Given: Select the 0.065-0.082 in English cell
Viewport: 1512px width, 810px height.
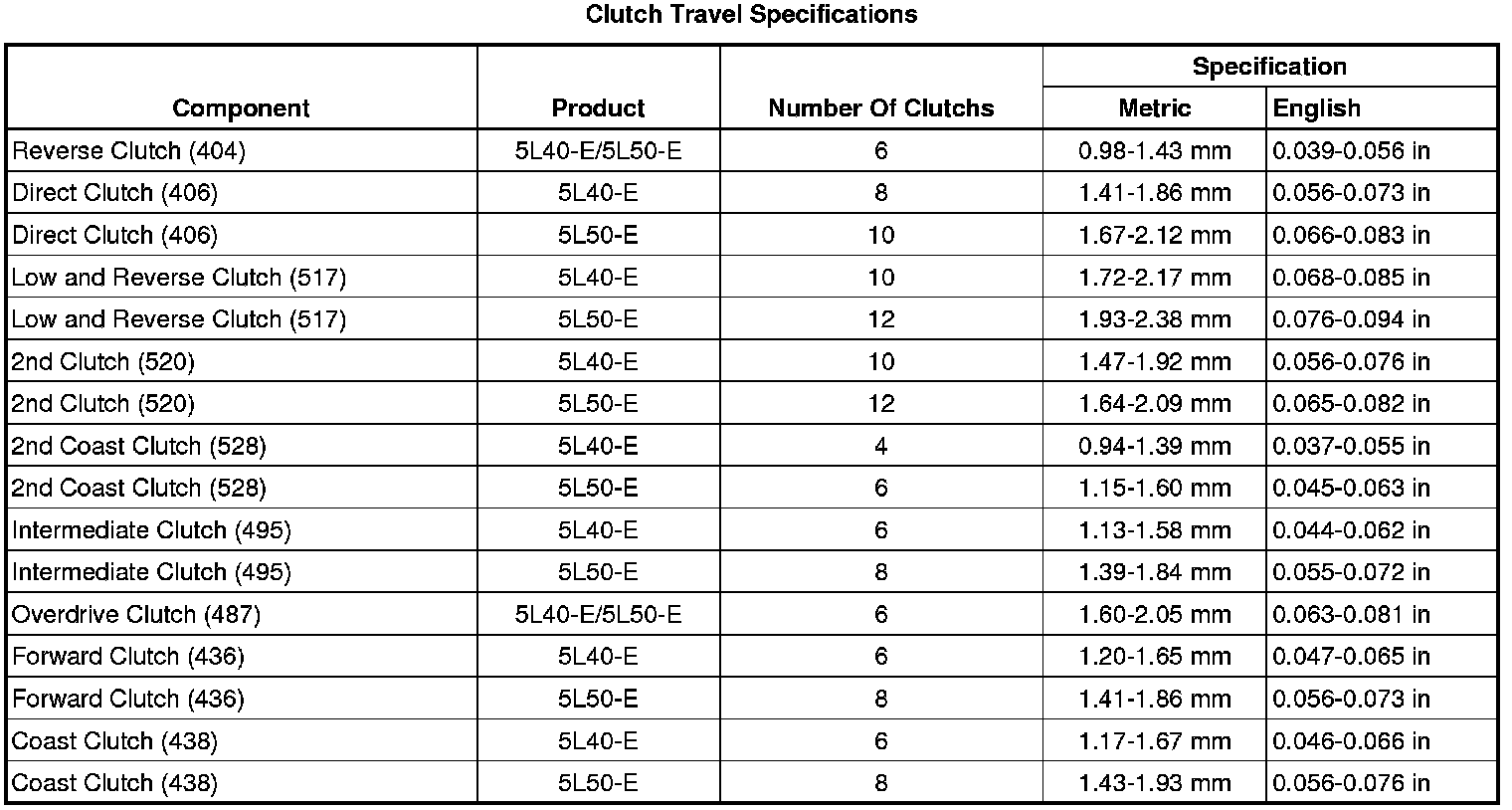Looking at the screenshot, I should [1351, 404].
